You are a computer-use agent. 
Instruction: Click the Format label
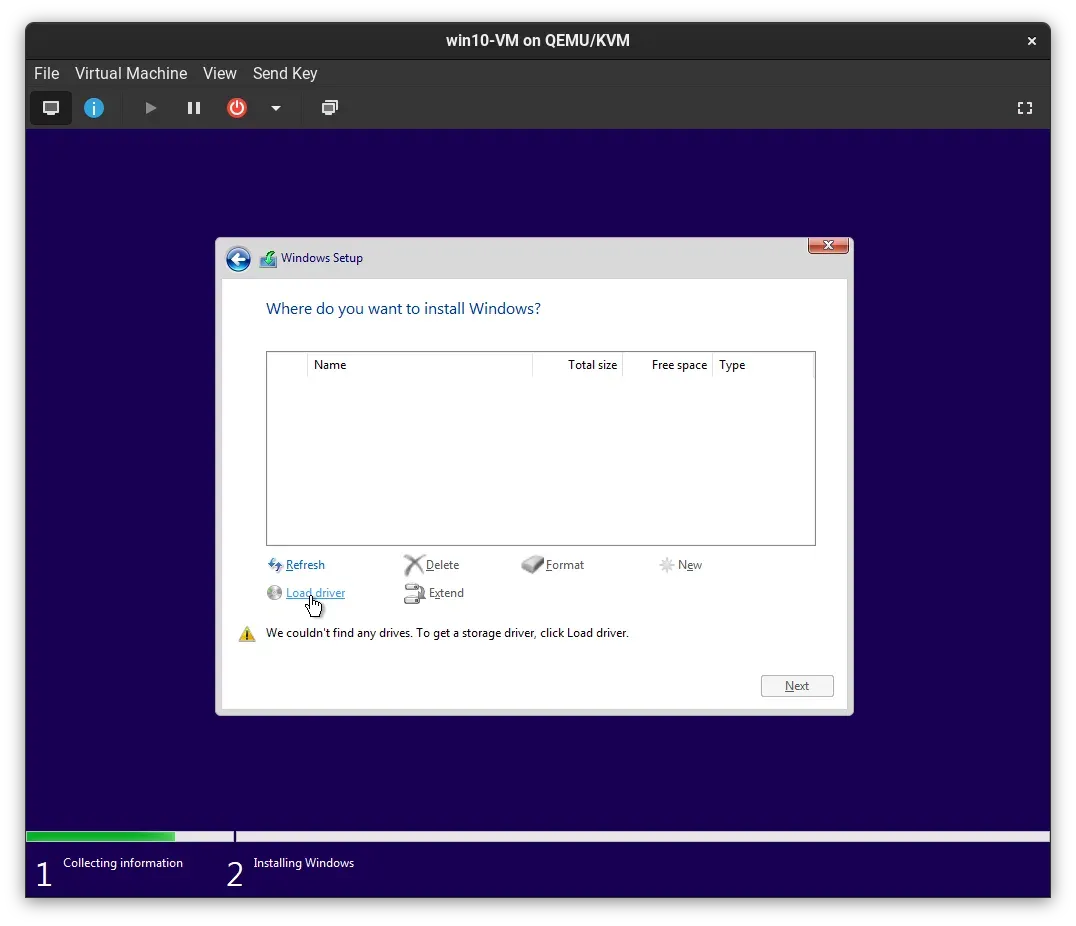(565, 565)
